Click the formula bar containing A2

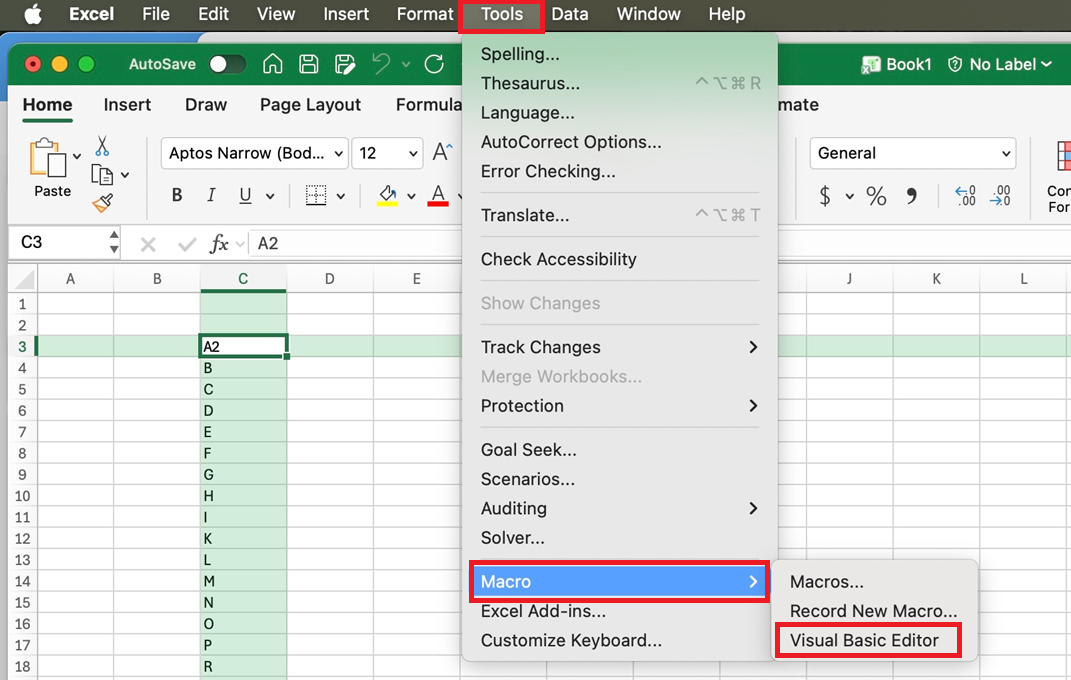click(355, 244)
